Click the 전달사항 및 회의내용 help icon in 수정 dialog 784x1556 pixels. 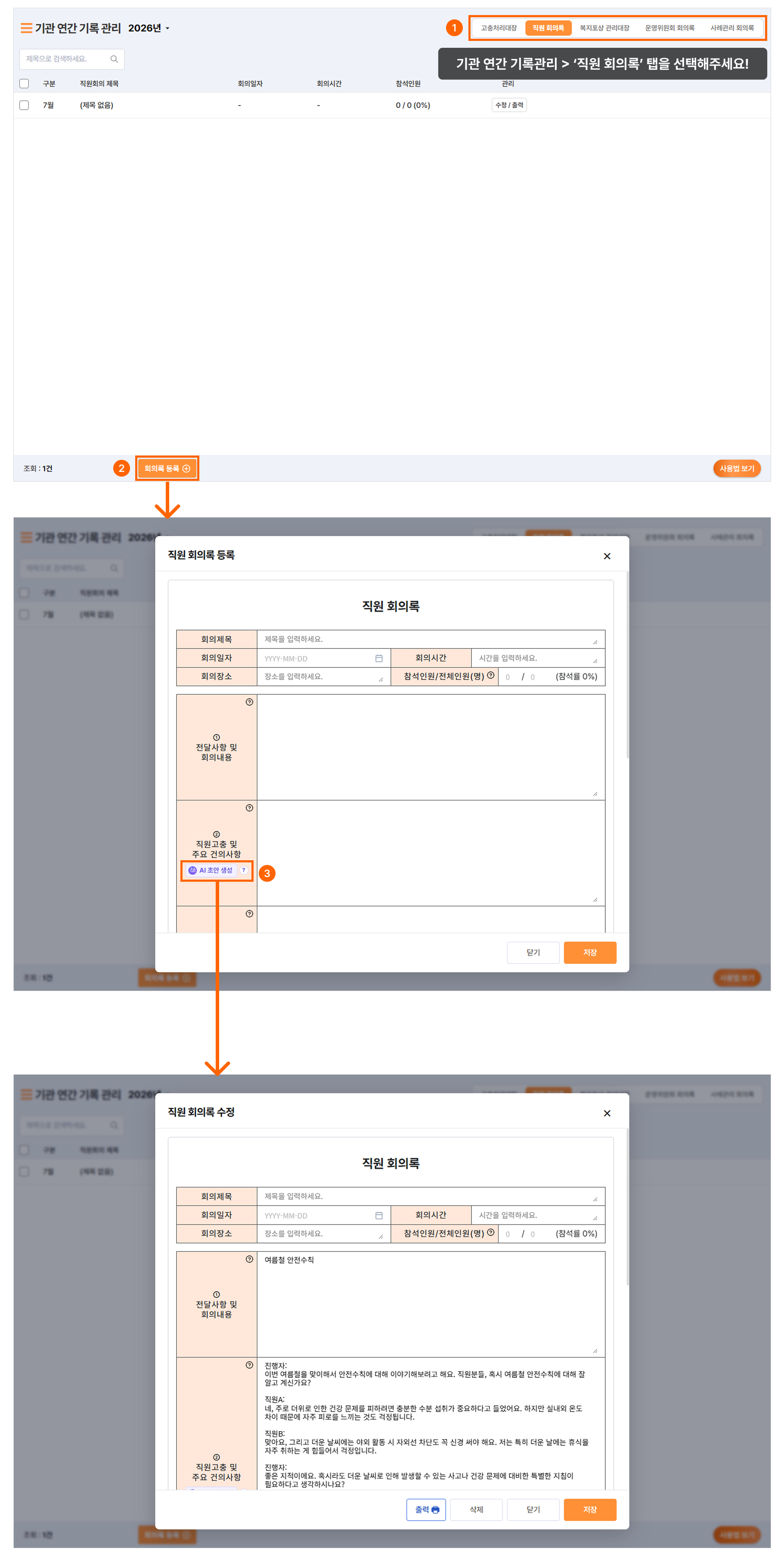tap(249, 1259)
